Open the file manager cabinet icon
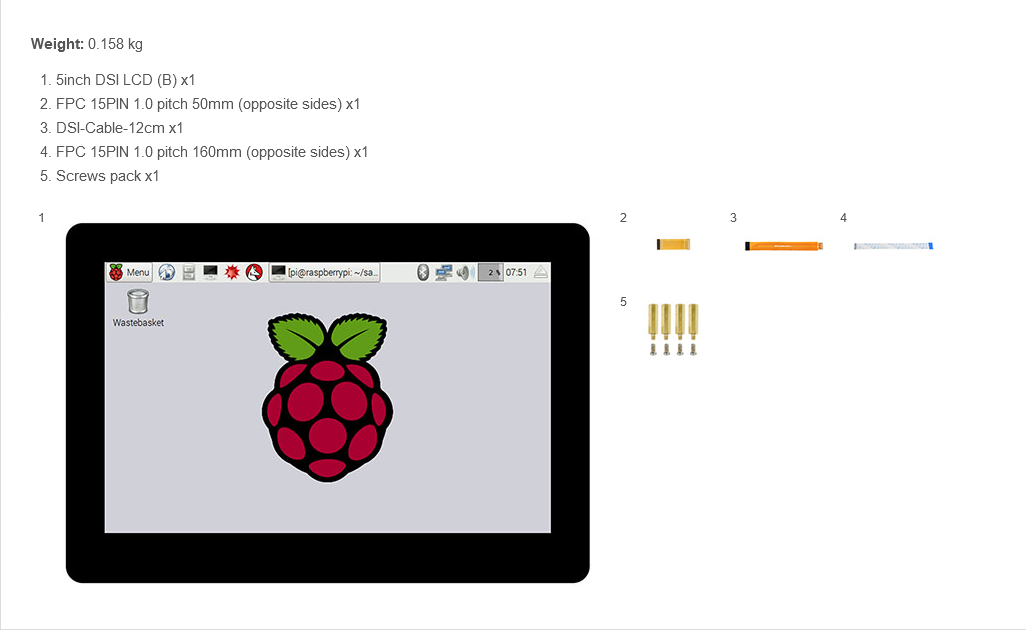 (x=188, y=272)
